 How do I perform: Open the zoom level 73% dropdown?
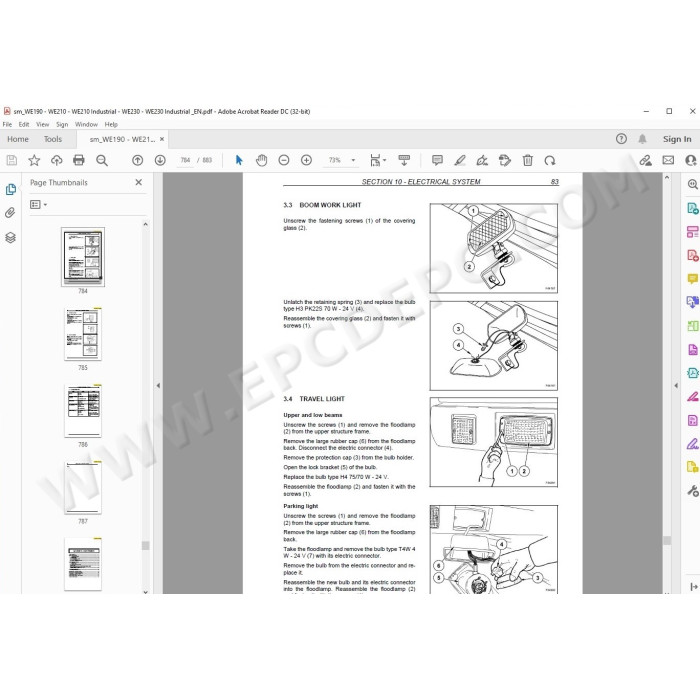pos(353,160)
